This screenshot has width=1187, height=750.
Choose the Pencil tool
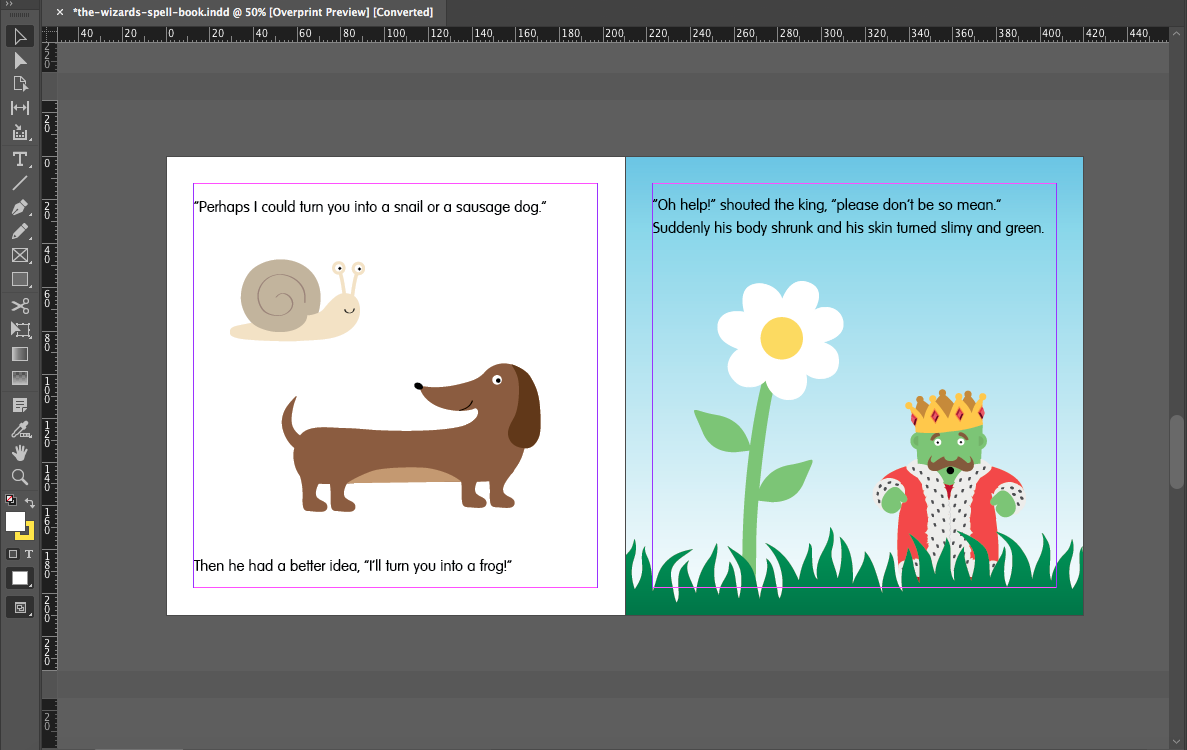coord(20,232)
